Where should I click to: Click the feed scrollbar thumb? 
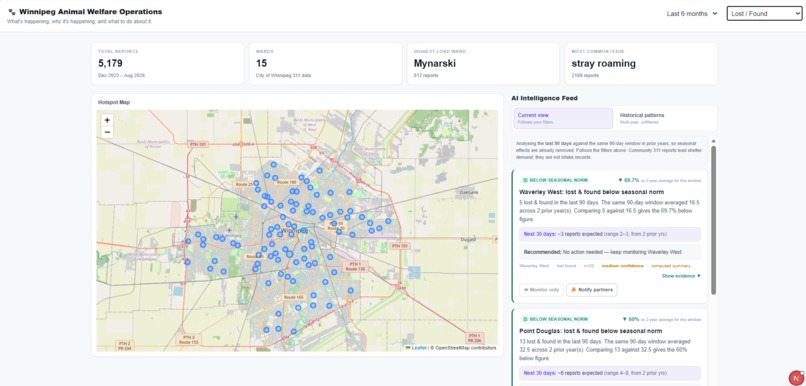tap(713, 220)
